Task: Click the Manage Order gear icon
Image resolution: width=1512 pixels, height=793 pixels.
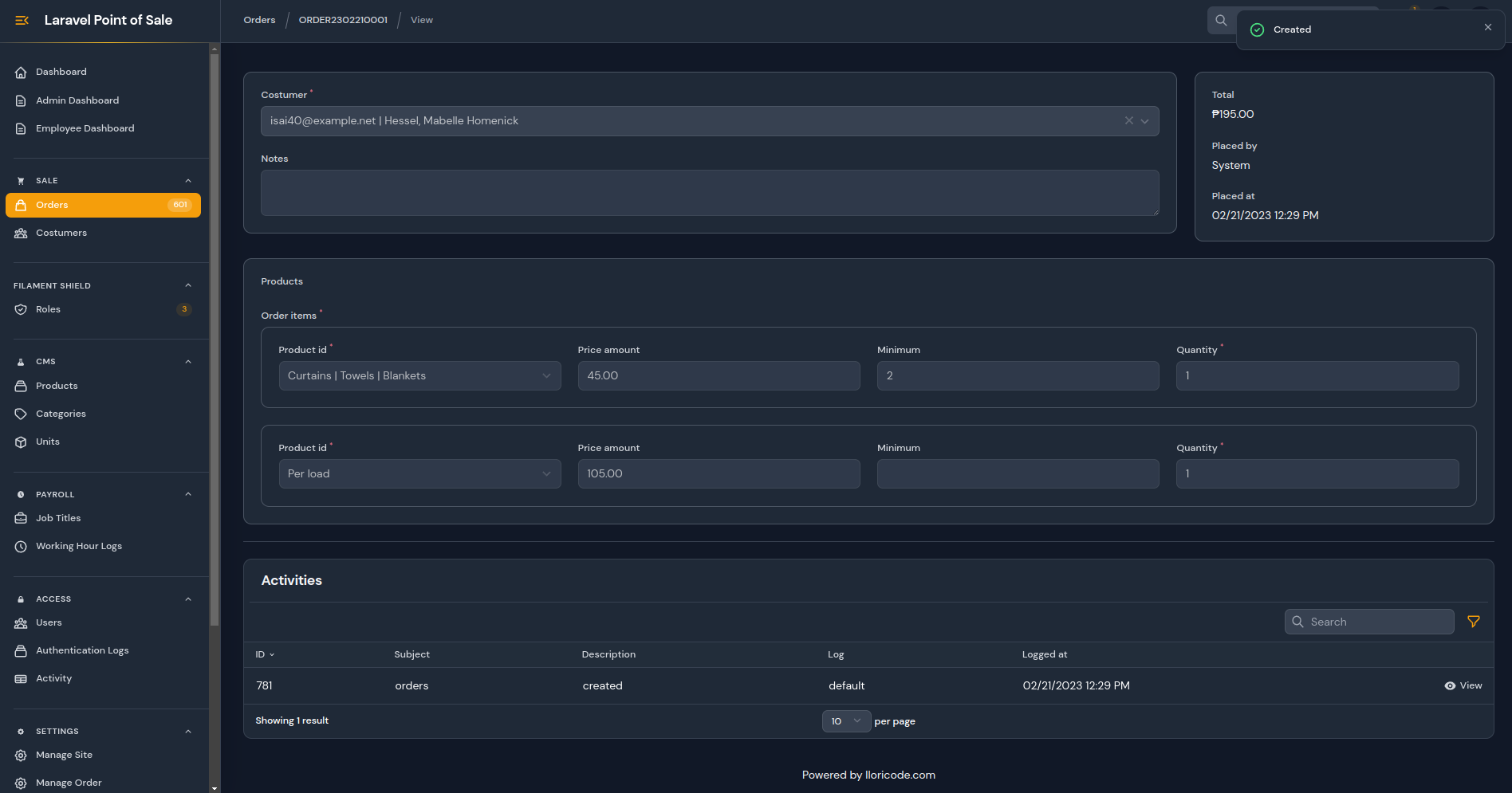Action: 21,783
